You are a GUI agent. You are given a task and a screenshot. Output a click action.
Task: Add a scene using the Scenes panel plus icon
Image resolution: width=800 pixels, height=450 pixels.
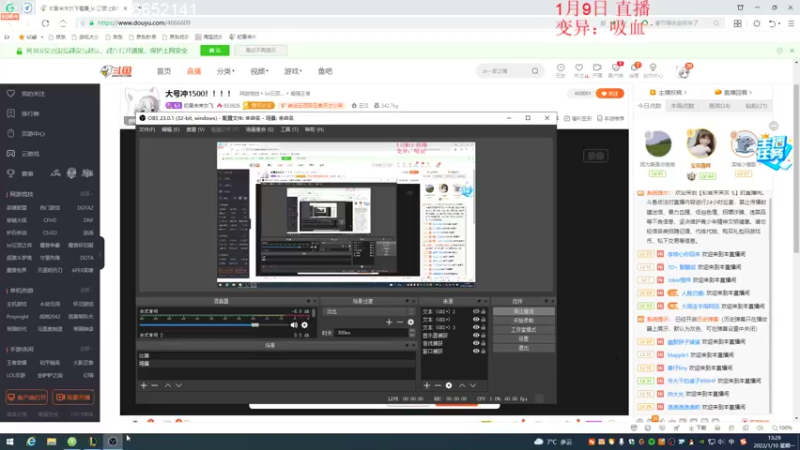point(143,385)
